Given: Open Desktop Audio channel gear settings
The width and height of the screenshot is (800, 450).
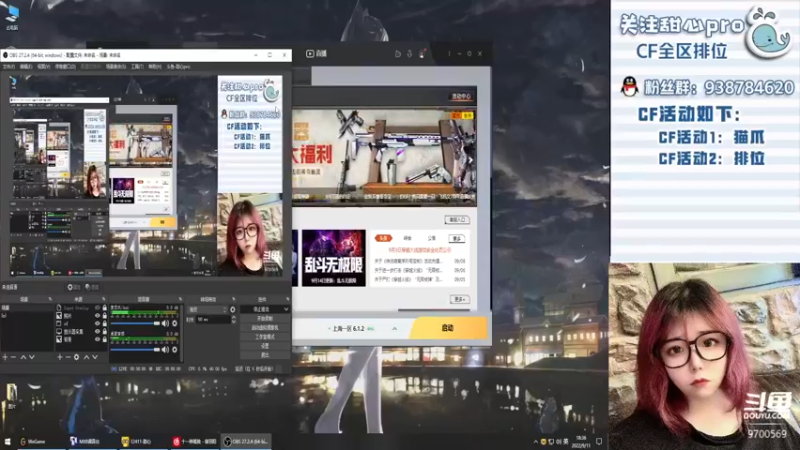Looking at the screenshot, I should 174,349.
